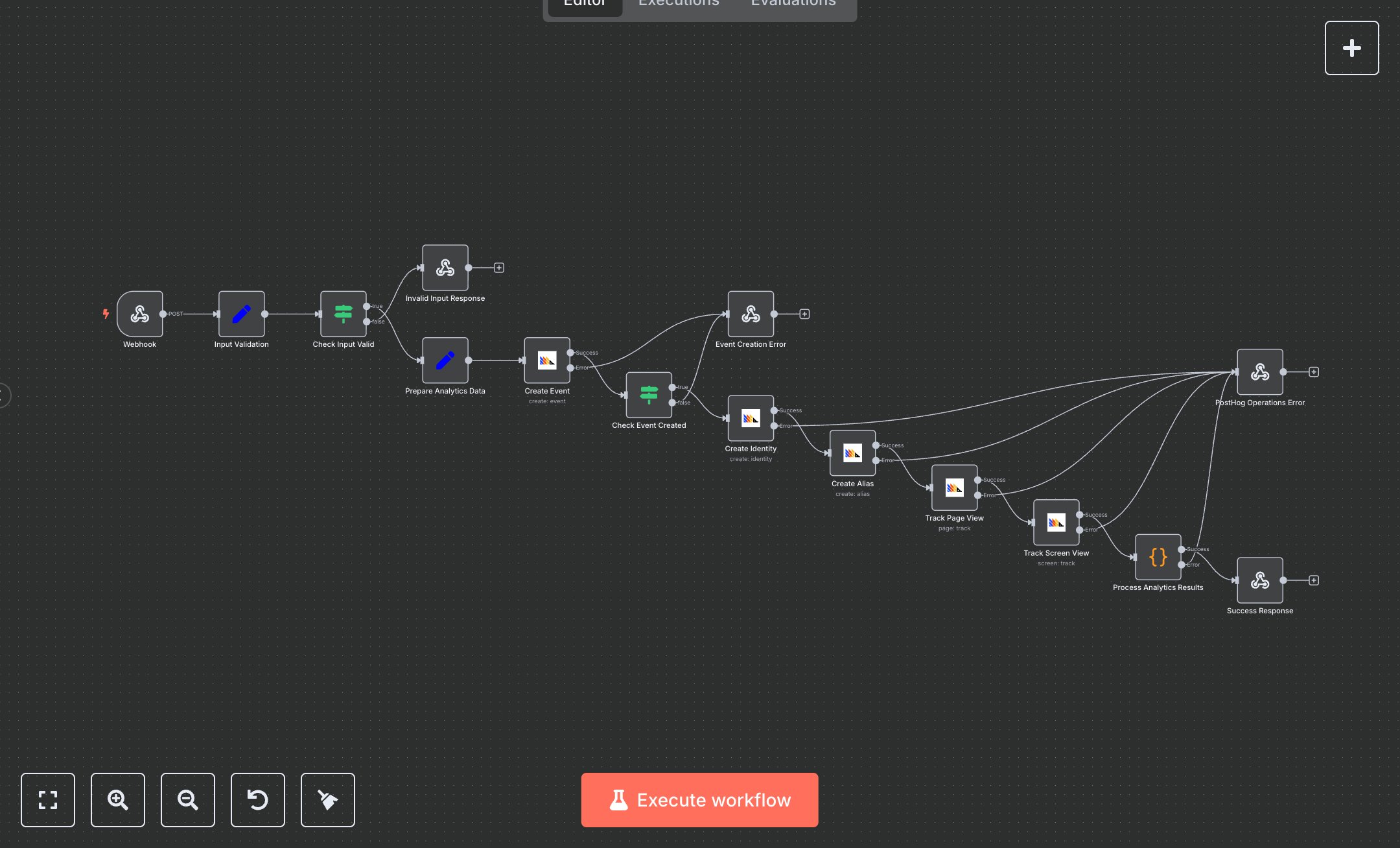Zoom out of the workflow canvas

[x=187, y=800]
